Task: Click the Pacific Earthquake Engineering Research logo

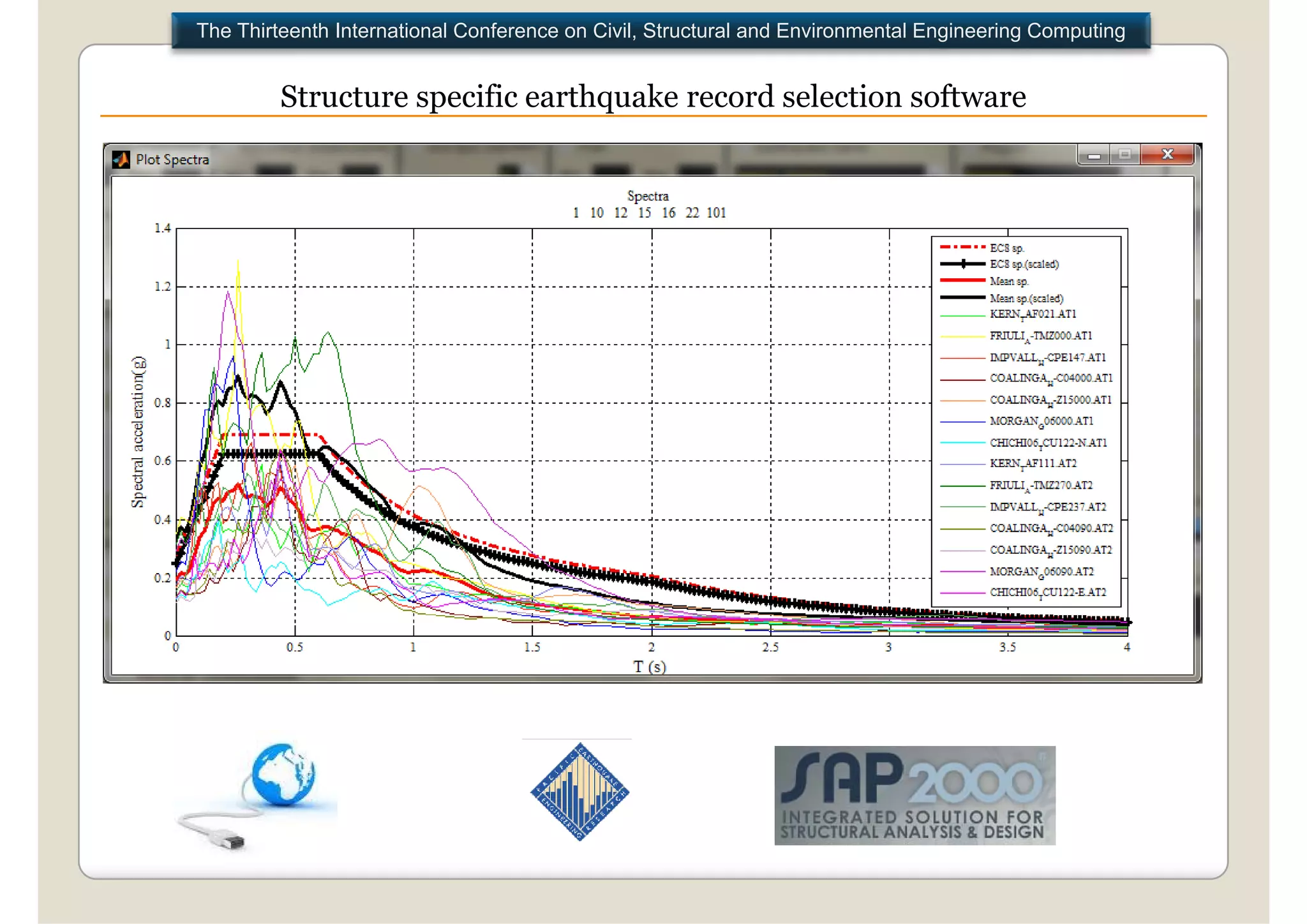Action: coord(579,791)
